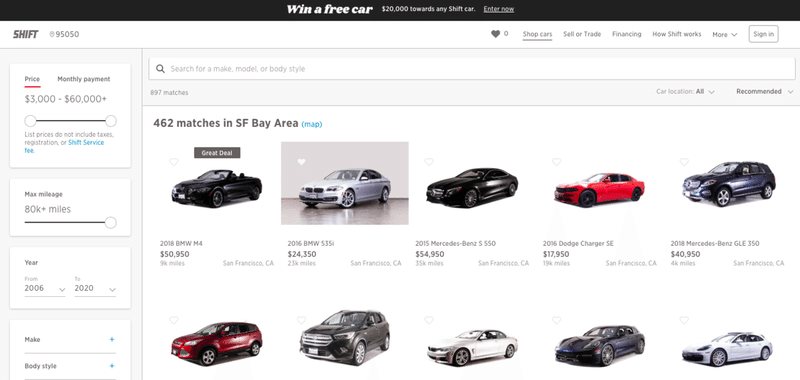Open the Year From 2006 dropdown
The image size is (800, 380).
(x=45, y=289)
